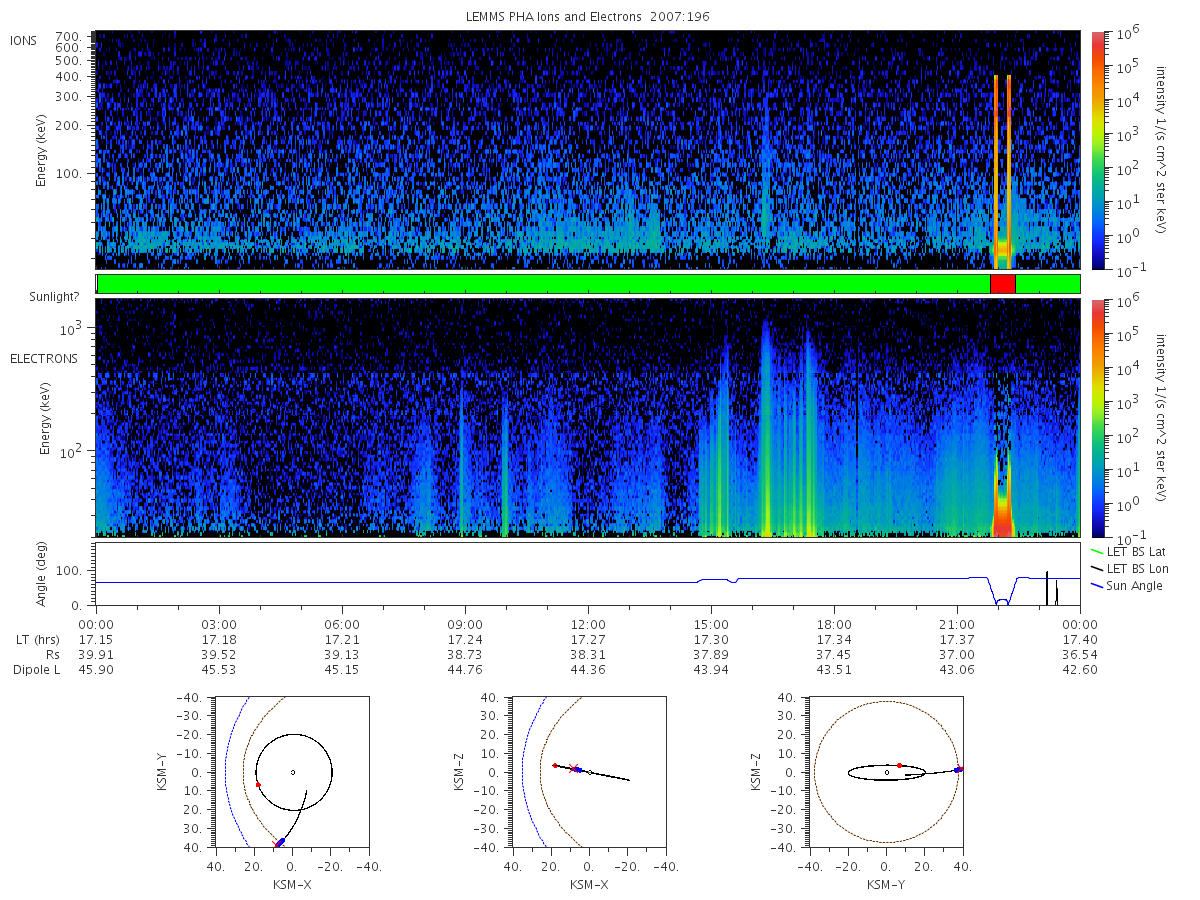This screenshot has width=1200, height=900.
Task: Click the green LET BS Lat legend line
Action: click(x=1098, y=552)
